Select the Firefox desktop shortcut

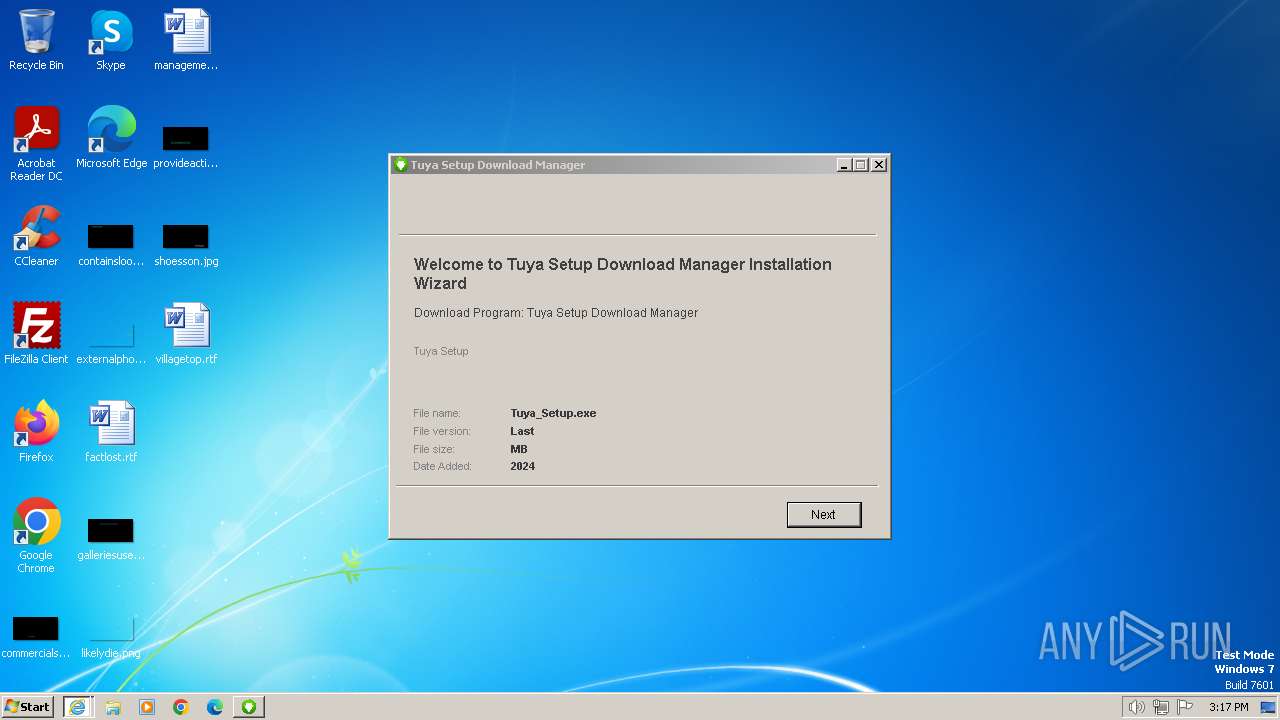(36, 432)
